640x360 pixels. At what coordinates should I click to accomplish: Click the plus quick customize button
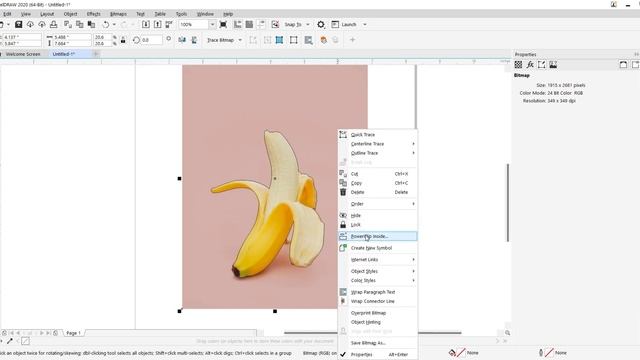click(352, 40)
